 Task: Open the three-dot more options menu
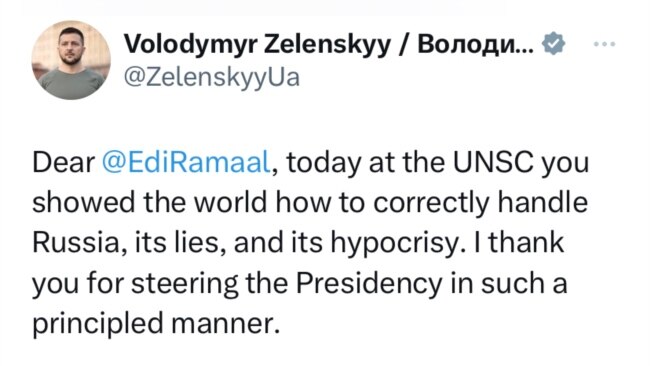tap(604, 44)
